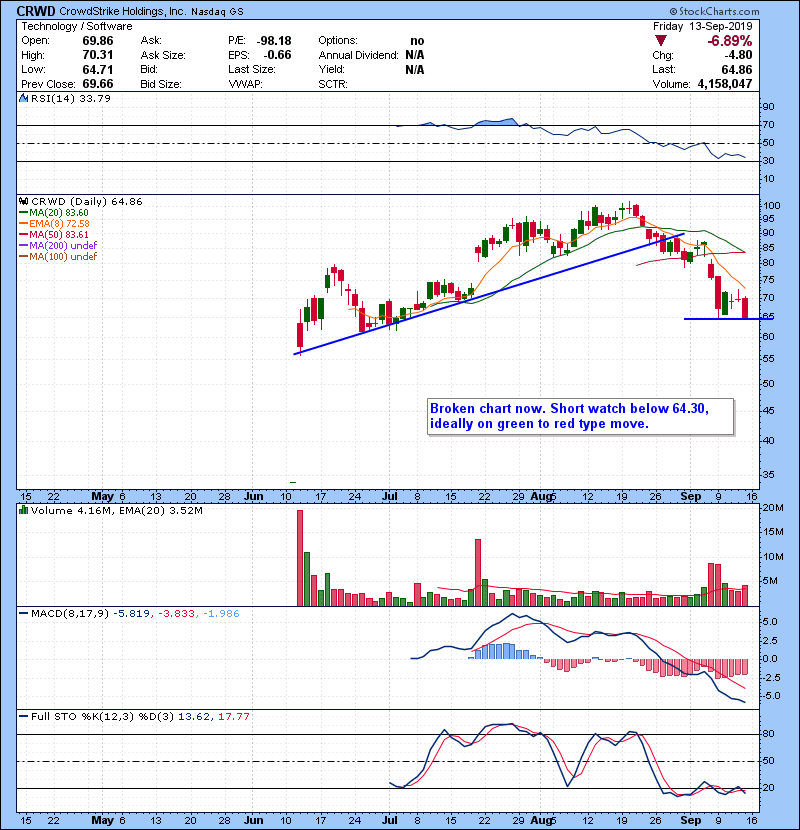Click the CrowdStrike Holdings, Inc. company name
800x830 pixels.
click(123, 11)
